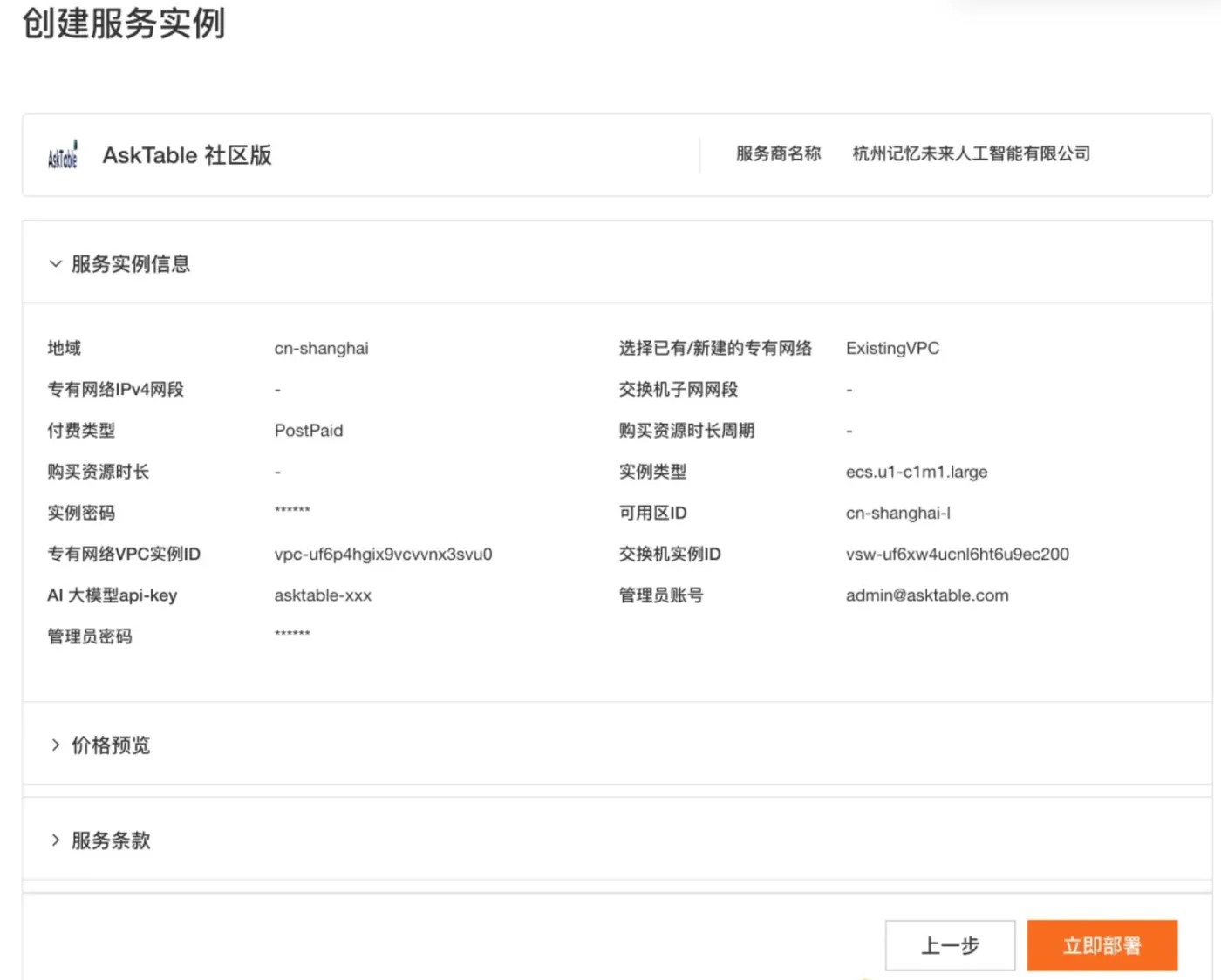The height and width of the screenshot is (980, 1221).
Task: Click the AI 大模型api-key label
Action: (x=112, y=595)
